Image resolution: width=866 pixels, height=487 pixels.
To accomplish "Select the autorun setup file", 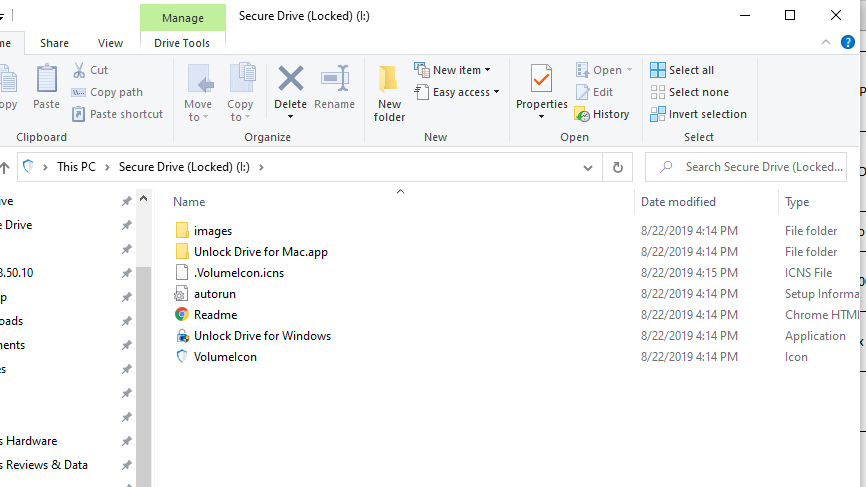I will coord(214,294).
